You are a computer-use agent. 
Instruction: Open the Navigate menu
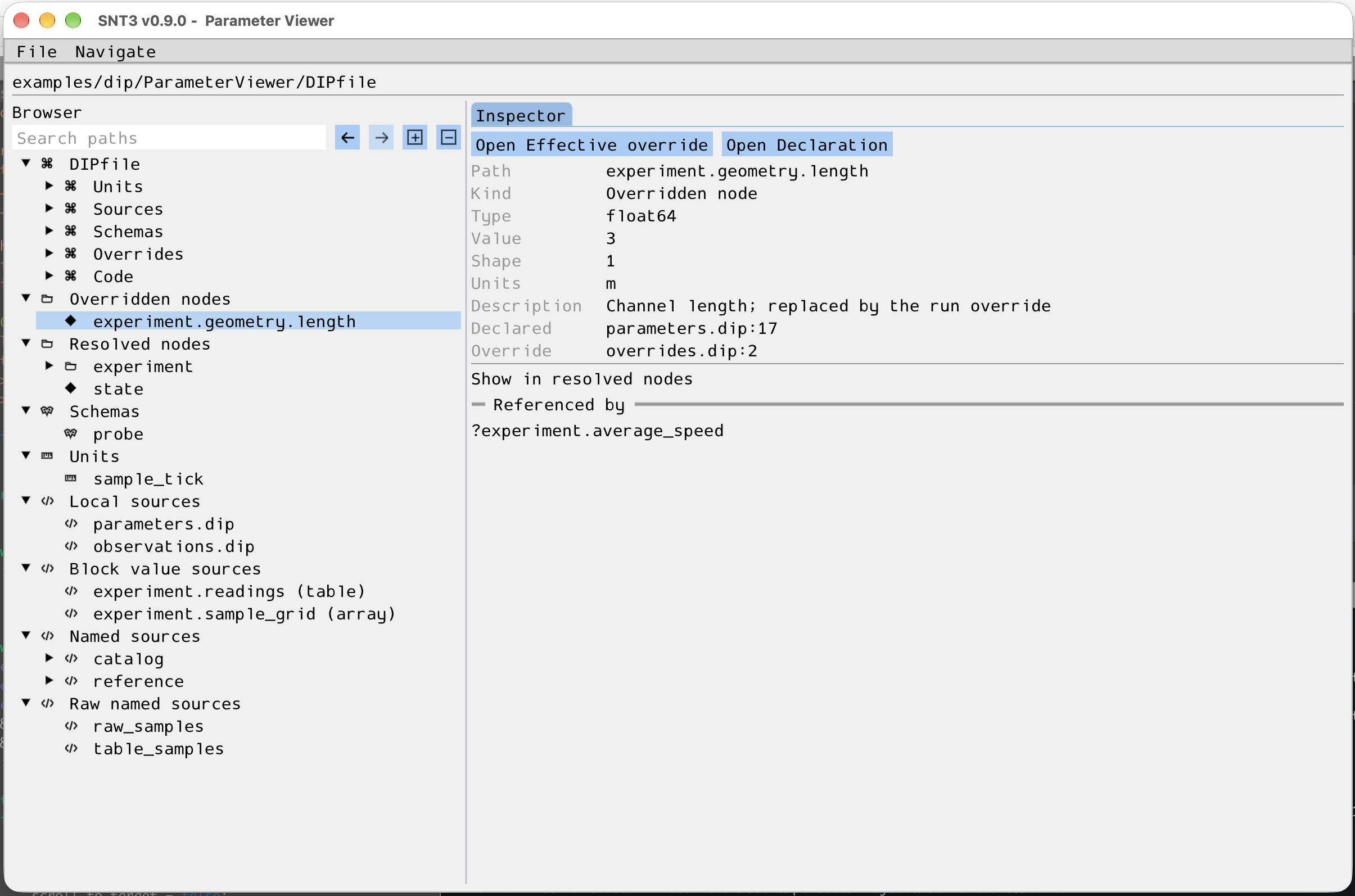[115, 52]
